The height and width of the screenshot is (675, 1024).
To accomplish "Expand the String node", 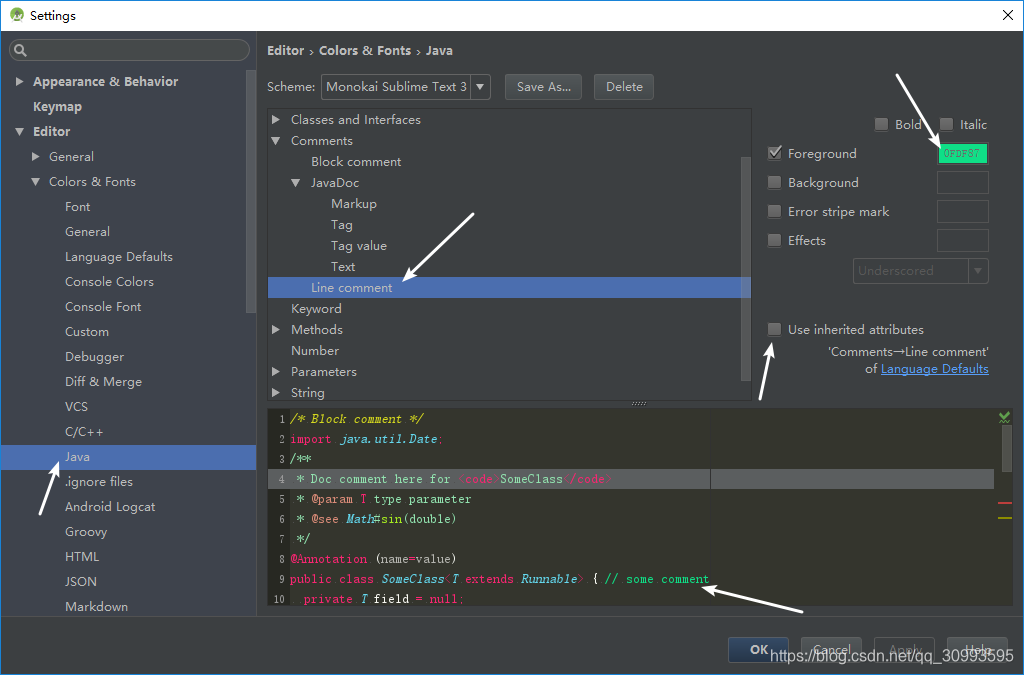I will point(276,392).
